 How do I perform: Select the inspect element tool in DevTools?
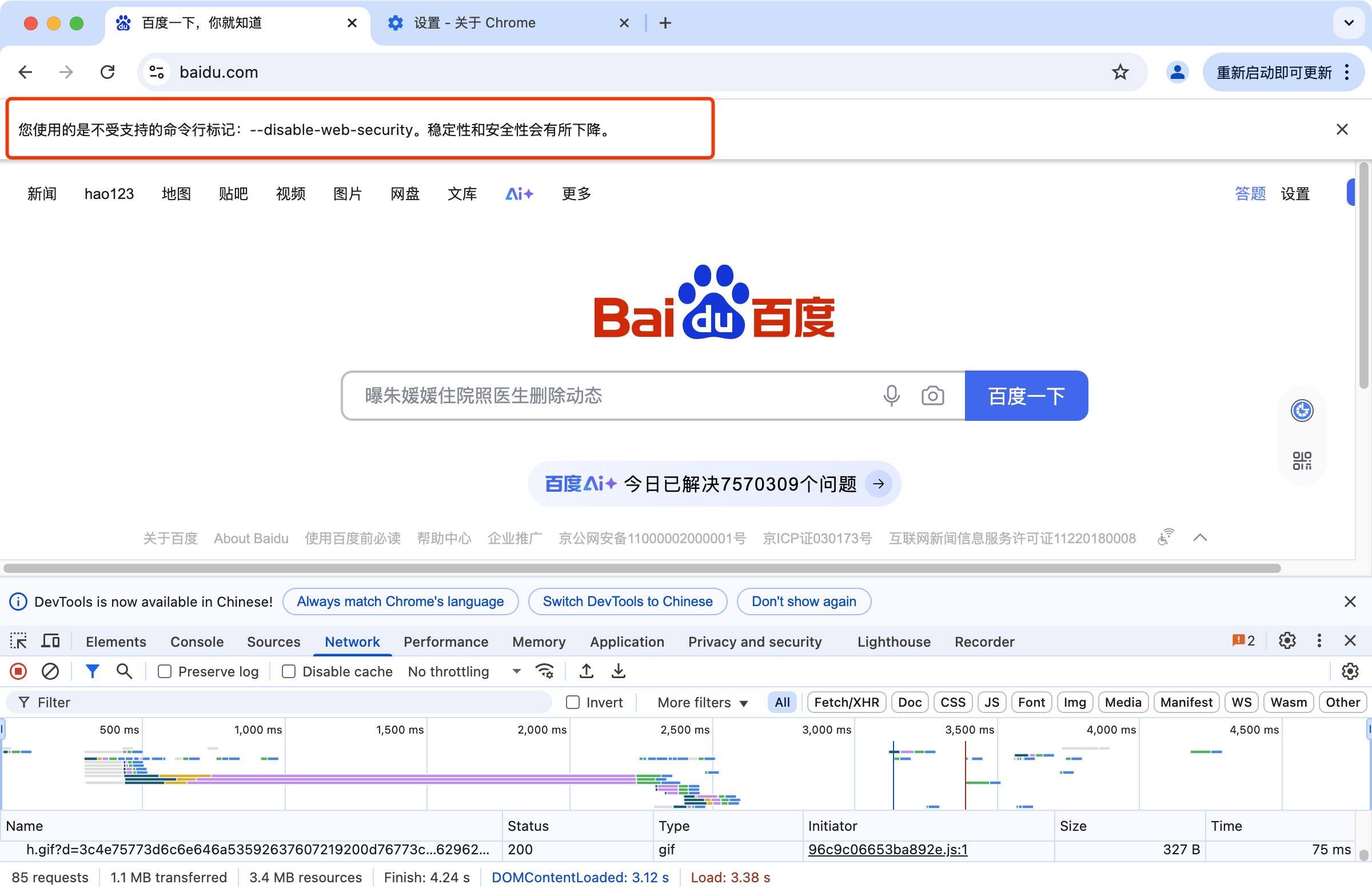tap(18, 640)
